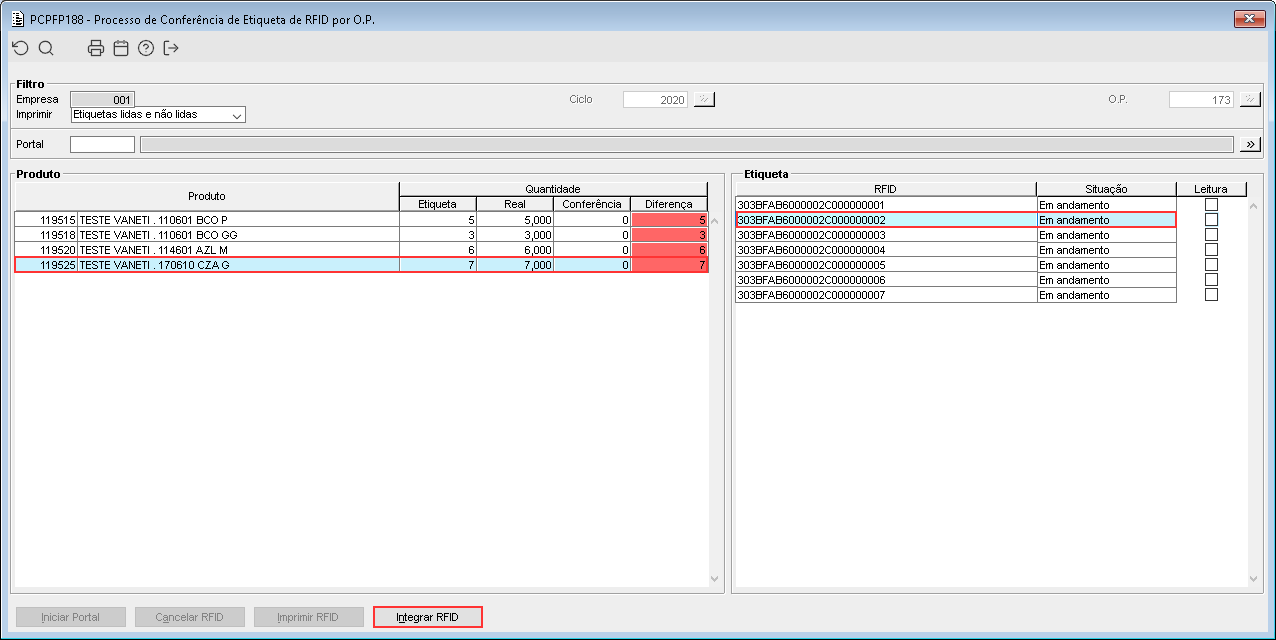
Task: Select product row 119518 TESTE VANETI . 110601 BCO GG
Action: (361, 235)
